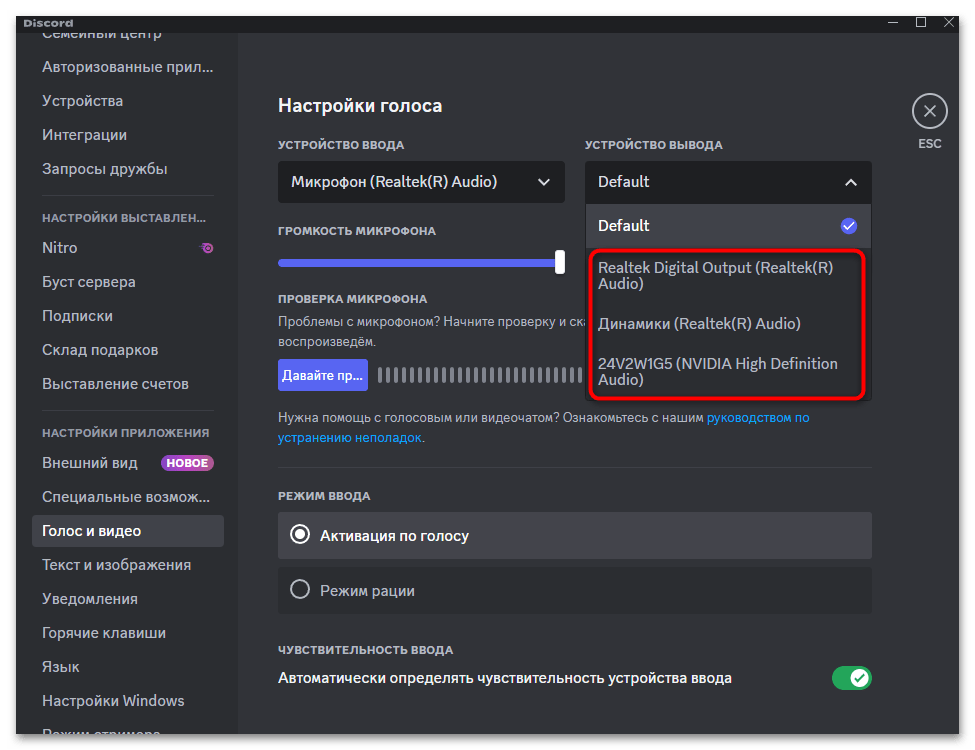Open Текст и изображения section
Screen dimensions: 975x750
click(x=127, y=565)
